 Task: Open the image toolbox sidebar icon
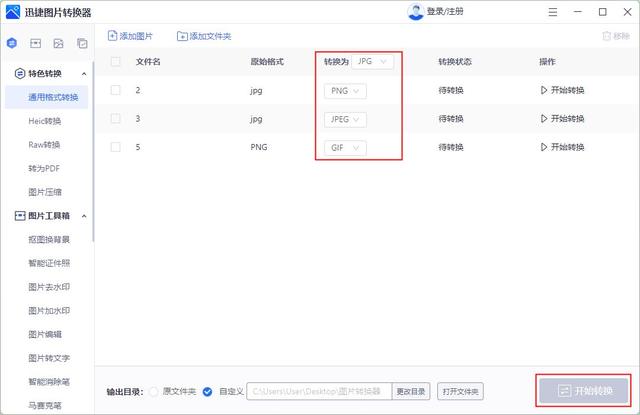(36, 43)
